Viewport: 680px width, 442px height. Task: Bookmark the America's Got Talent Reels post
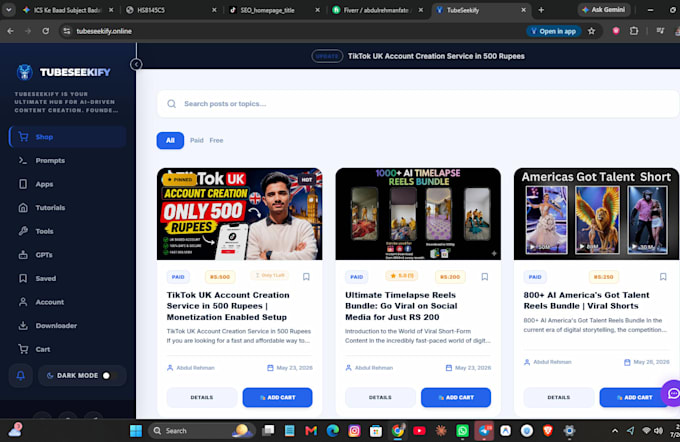point(663,277)
